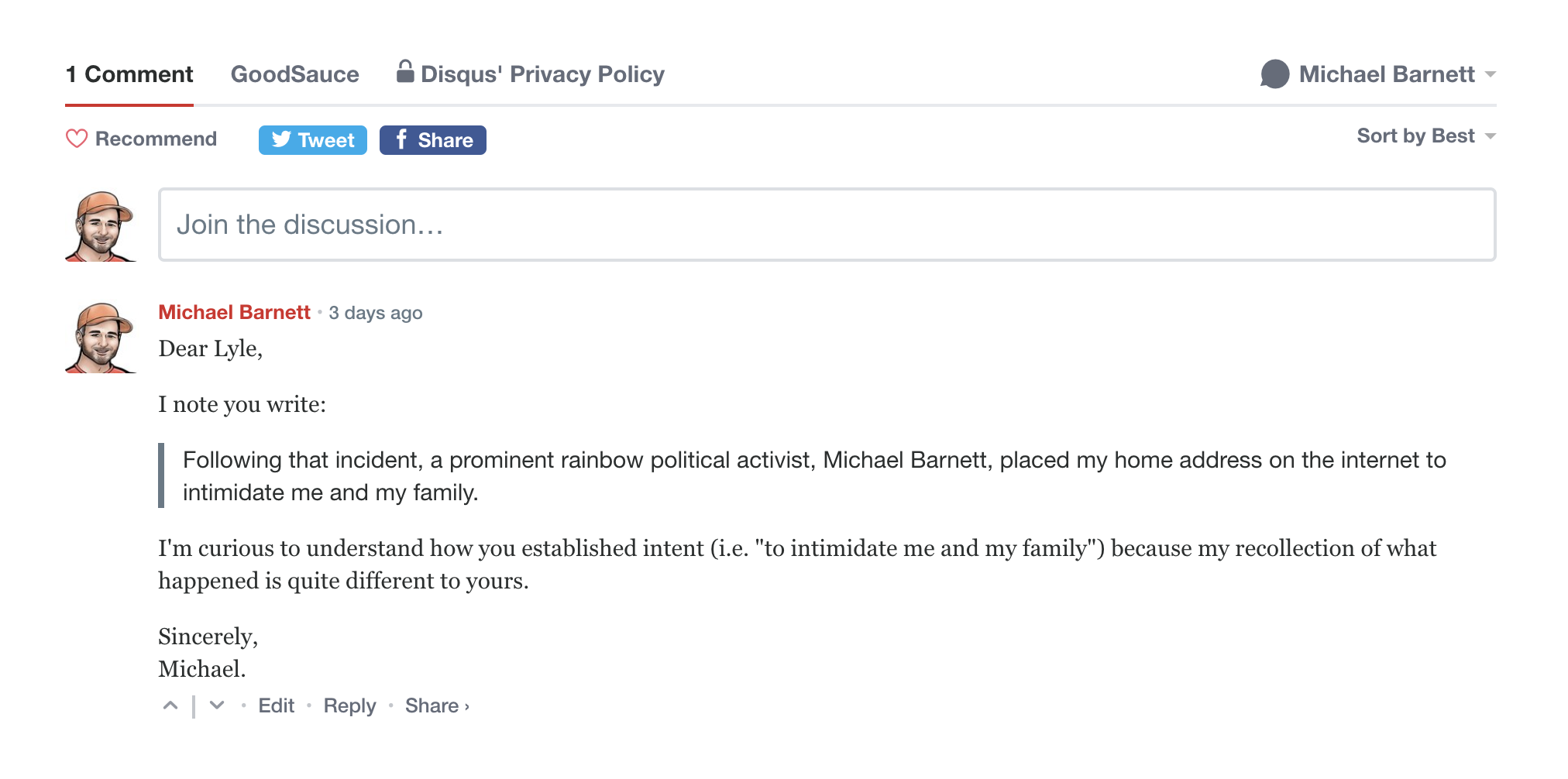This screenshot has width=1568, height=779.
Task: Click the commenter's avatar picture
Action: coord(101,338)
